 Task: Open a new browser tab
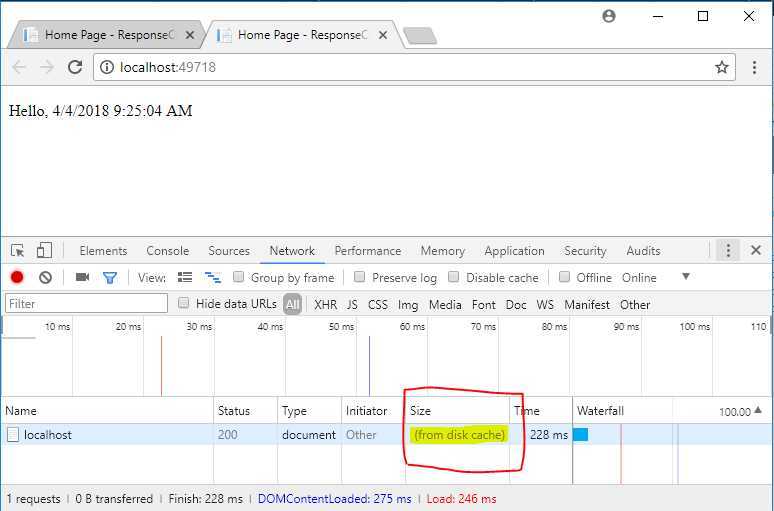point(420,36)
